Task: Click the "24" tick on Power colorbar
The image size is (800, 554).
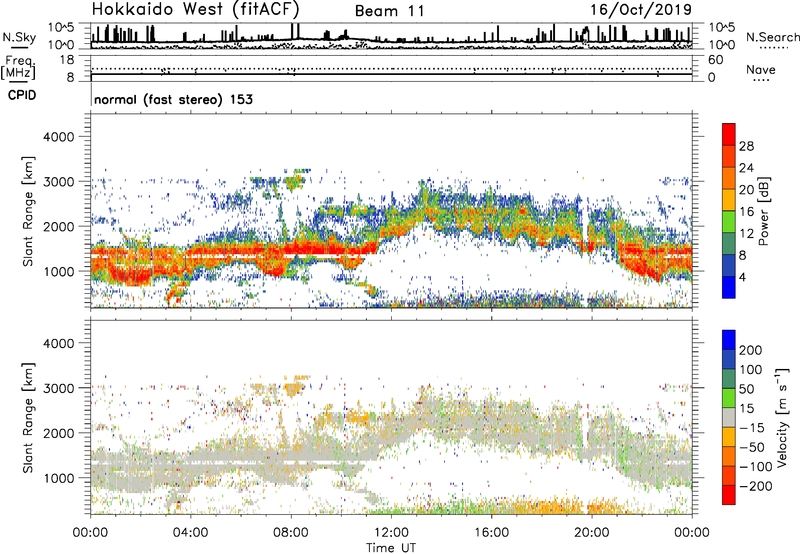Action: [x=746, y=168]
